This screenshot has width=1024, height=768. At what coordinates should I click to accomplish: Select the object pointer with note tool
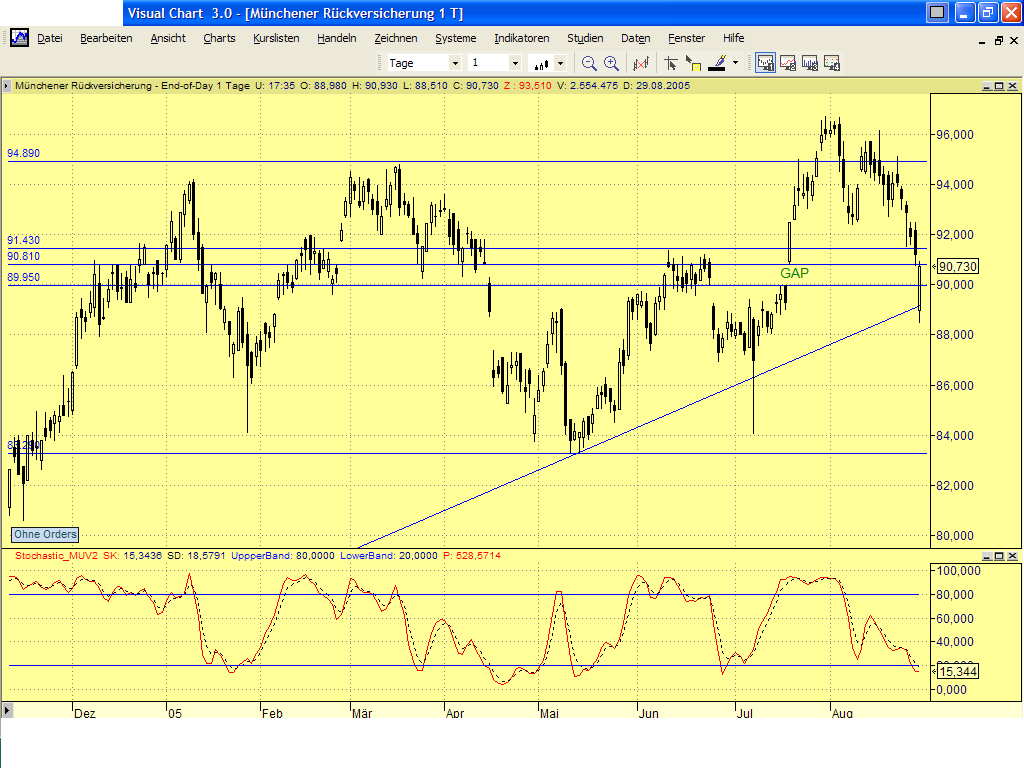point(694,62)
